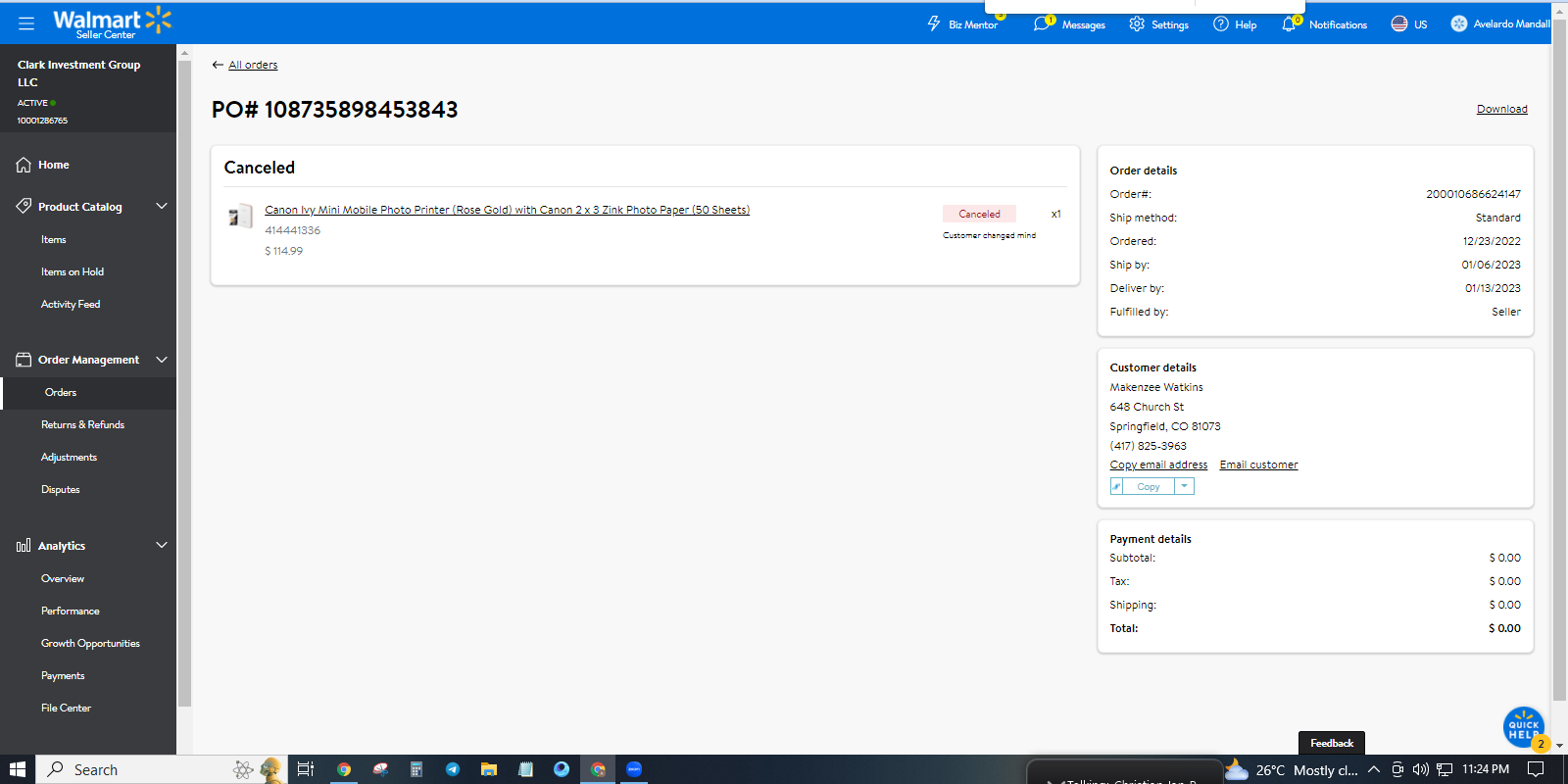Open the Notepad taskbar icon
The width and height of the screenshot is (1568, 784).
point(525,769)
